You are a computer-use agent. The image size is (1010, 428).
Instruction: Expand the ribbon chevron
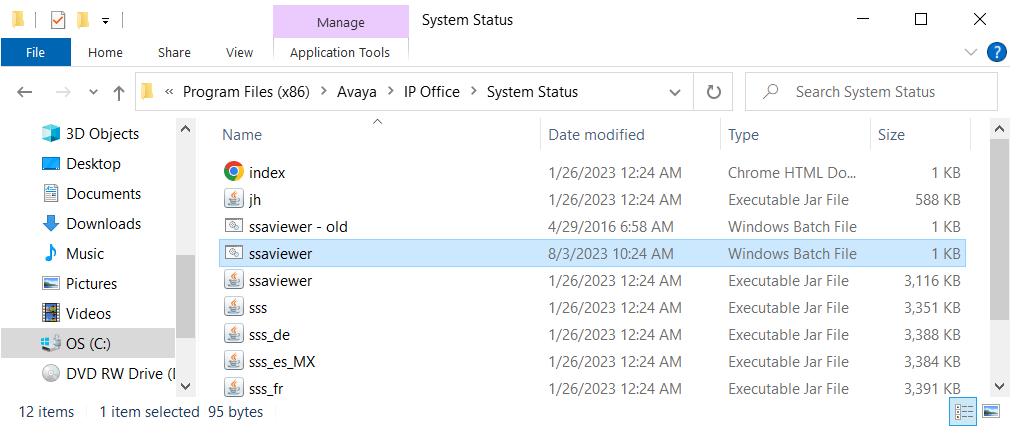tap(971, 52)
